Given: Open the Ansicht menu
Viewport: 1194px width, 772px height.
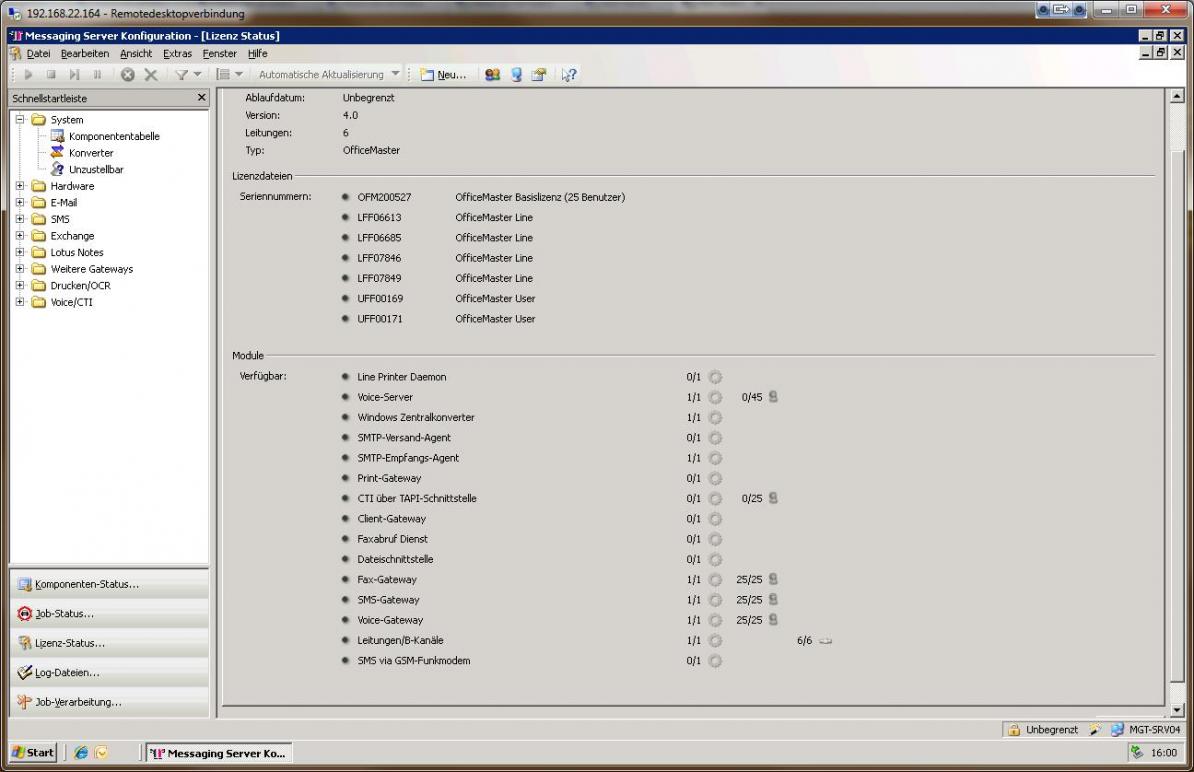Looking at the screenshot, I should 136,53.
